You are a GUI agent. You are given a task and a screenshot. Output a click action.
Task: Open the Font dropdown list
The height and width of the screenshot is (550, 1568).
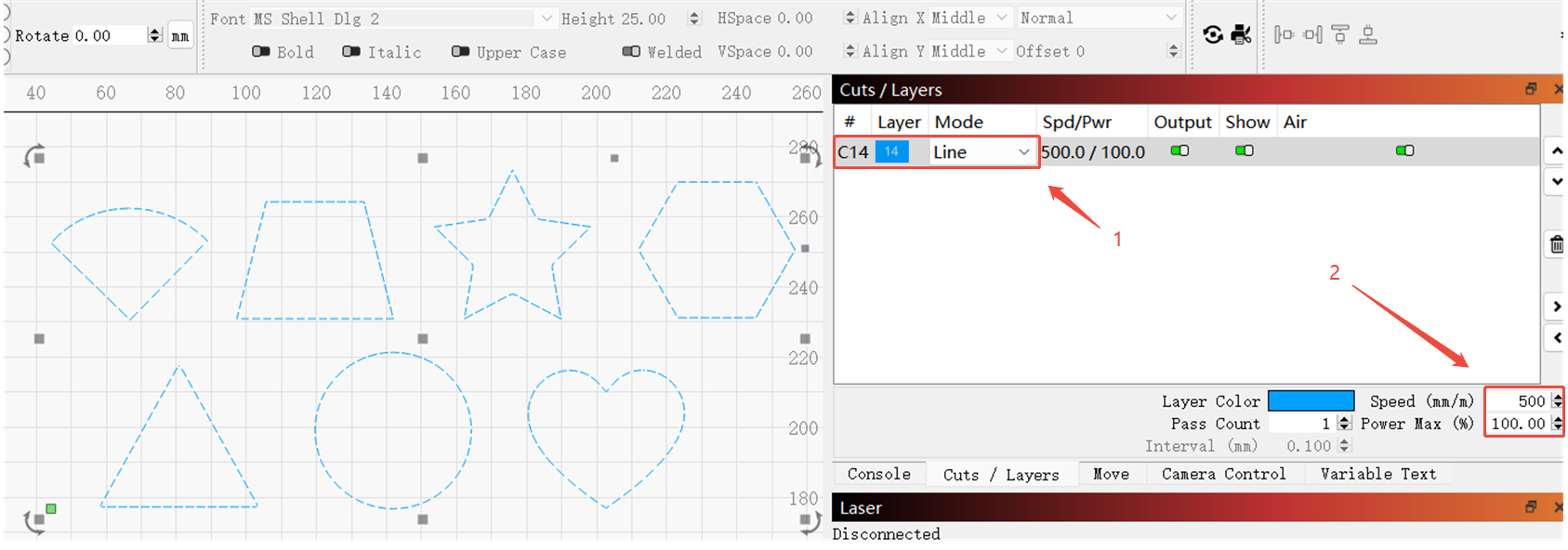point(546,19)
